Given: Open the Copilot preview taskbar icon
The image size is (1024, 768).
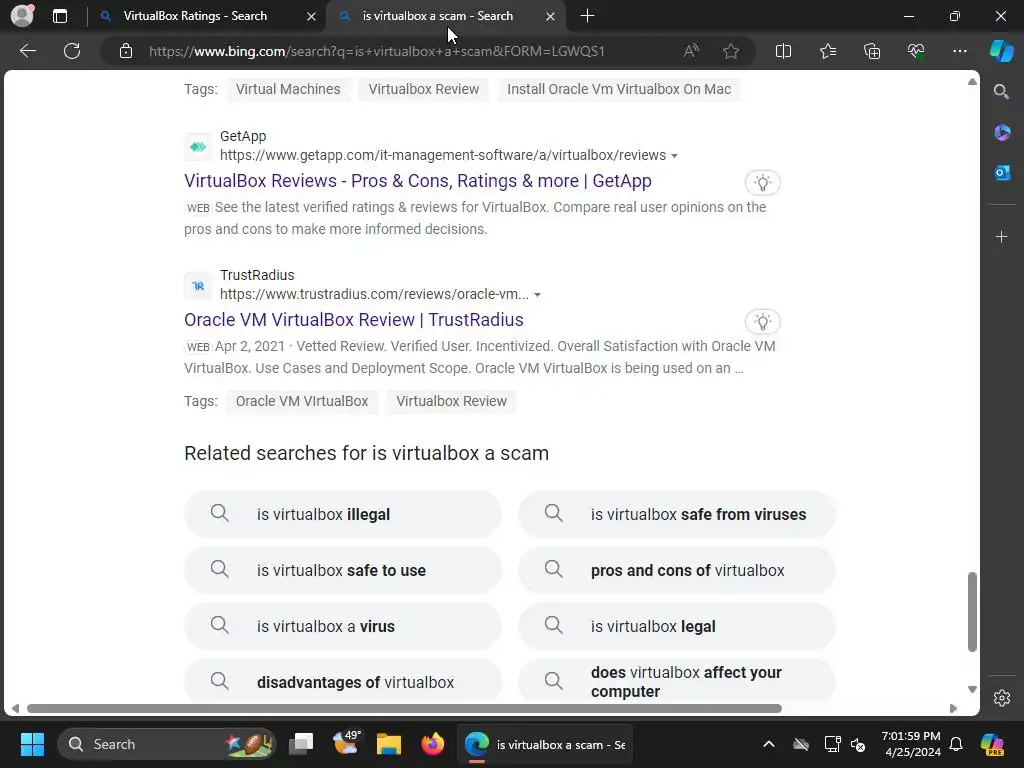Looking at the screenshot, I should point(992,744).
